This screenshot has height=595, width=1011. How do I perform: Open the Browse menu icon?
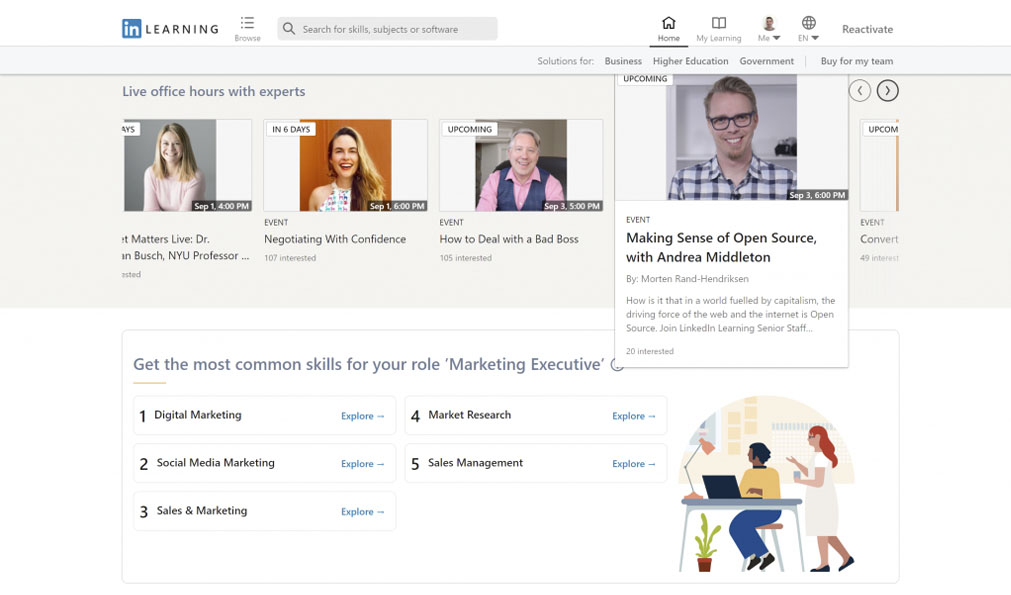247,23
